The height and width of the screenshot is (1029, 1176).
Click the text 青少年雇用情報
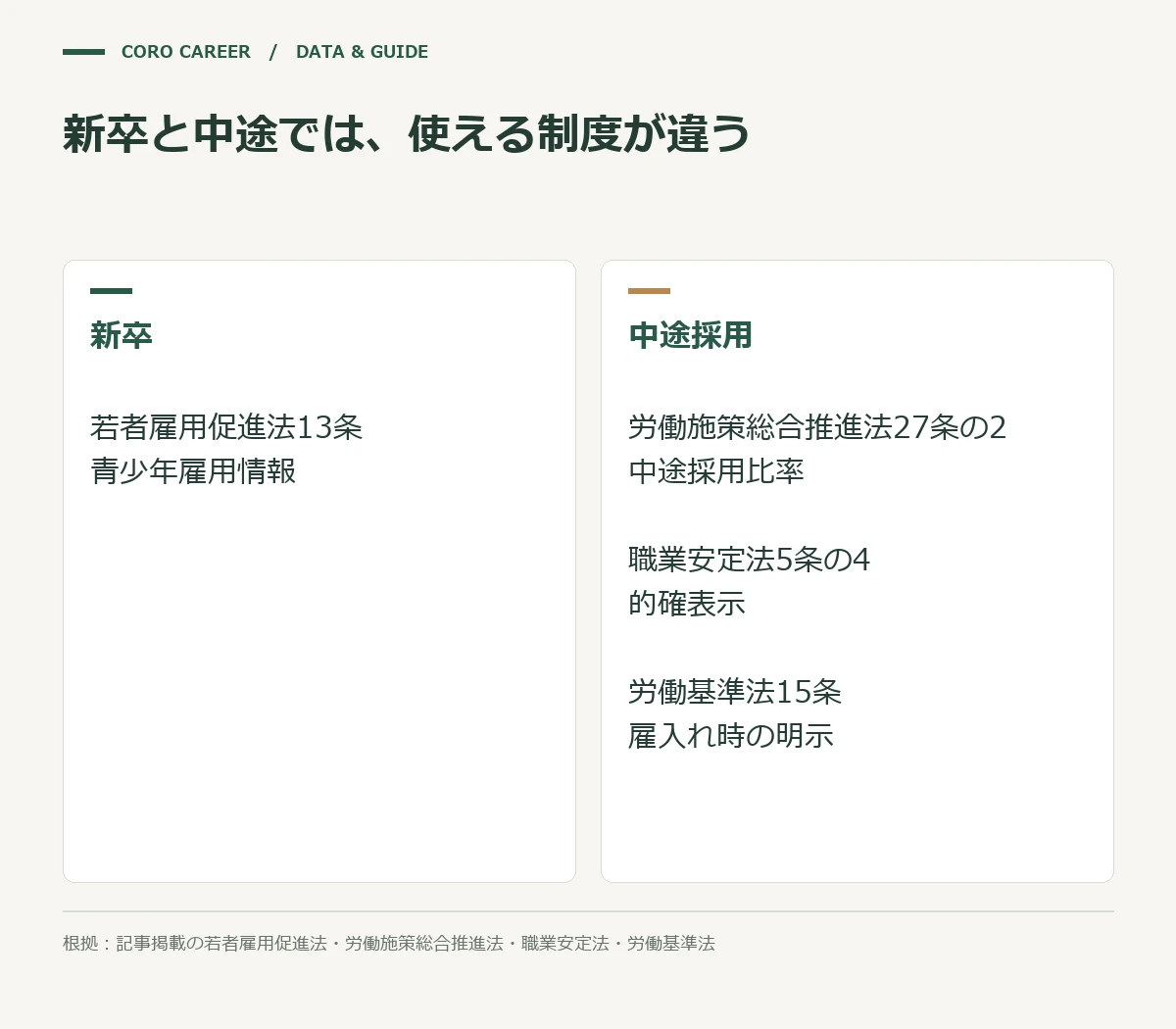[193, 471]
